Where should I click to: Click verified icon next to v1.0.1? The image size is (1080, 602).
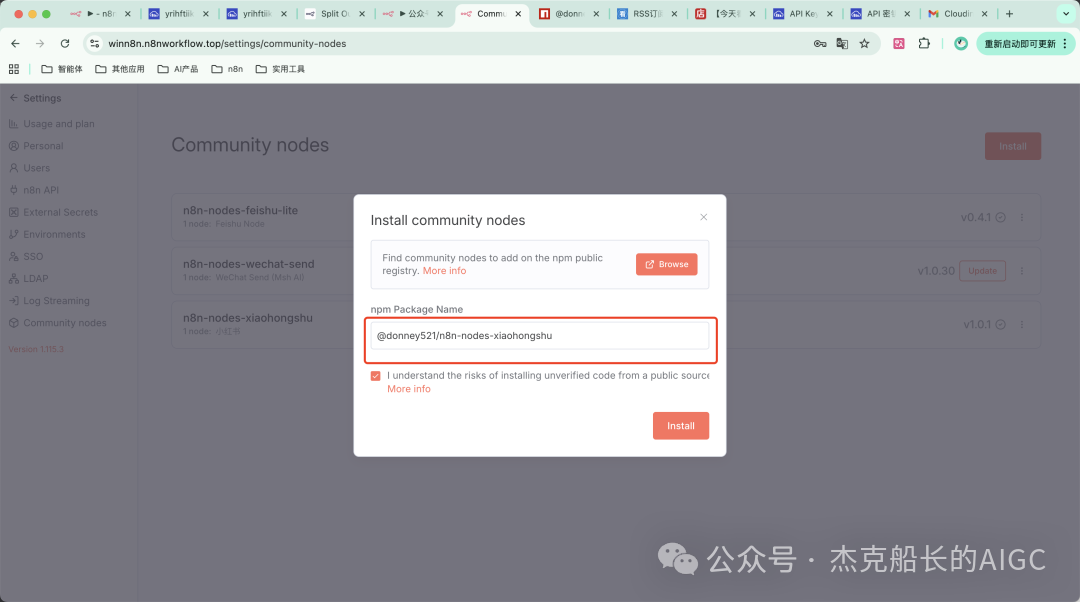click(x=1001, y=324)
